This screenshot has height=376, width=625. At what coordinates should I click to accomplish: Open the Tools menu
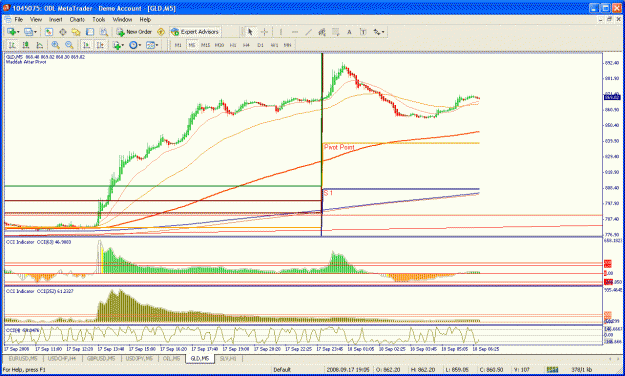click(99, 20)
